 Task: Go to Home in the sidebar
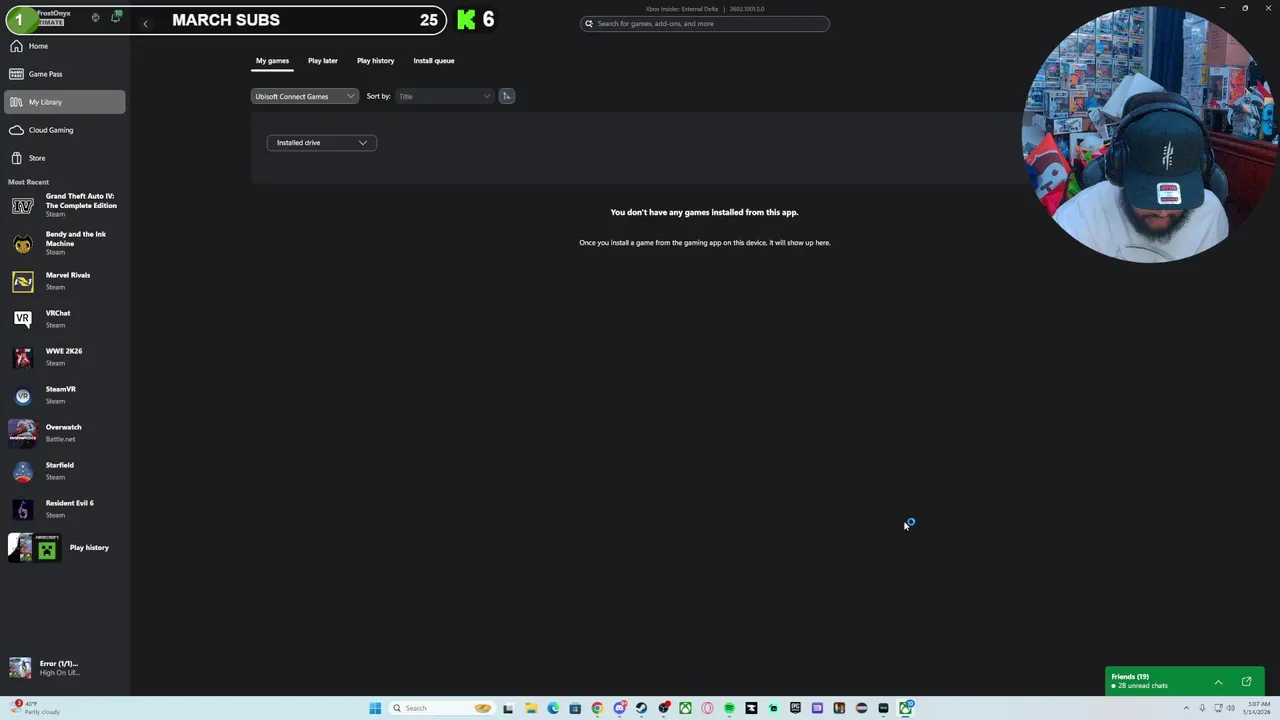click(x=64, y=46)
